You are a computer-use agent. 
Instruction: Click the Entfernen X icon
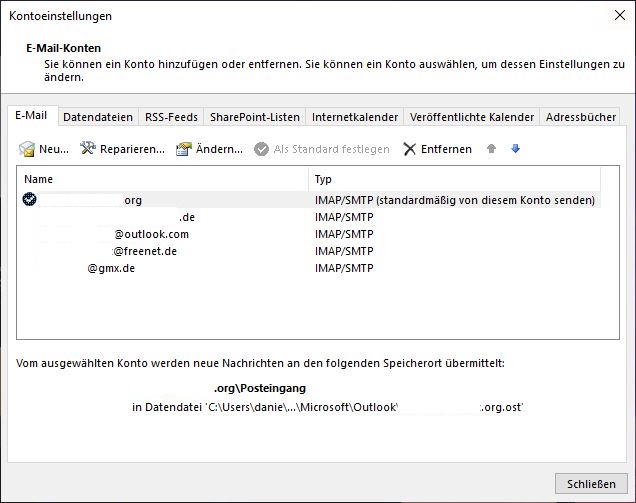410,149
